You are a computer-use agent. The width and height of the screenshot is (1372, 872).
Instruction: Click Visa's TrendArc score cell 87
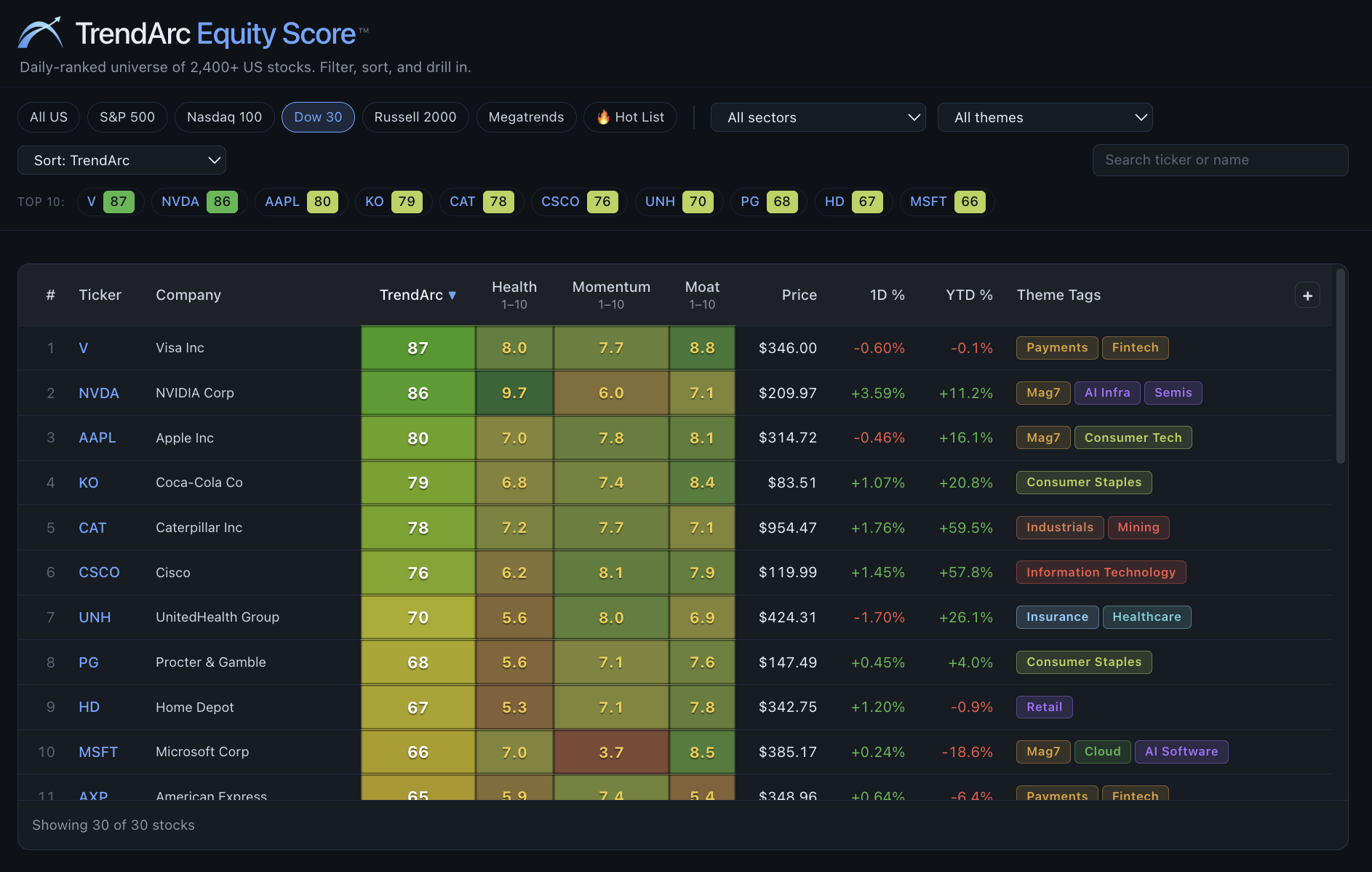418,348
